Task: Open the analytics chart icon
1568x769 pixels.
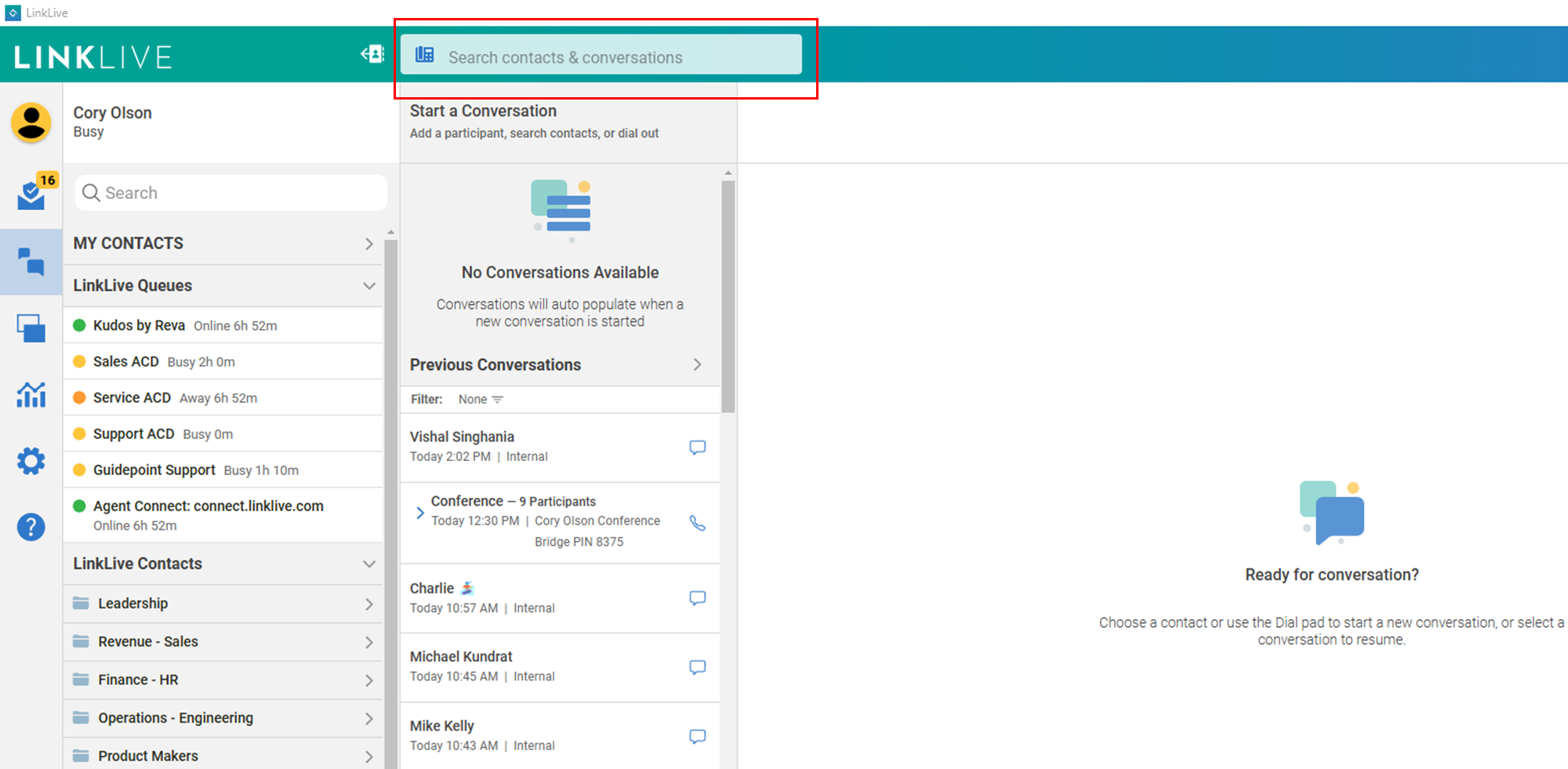Action: coord(31,394)
